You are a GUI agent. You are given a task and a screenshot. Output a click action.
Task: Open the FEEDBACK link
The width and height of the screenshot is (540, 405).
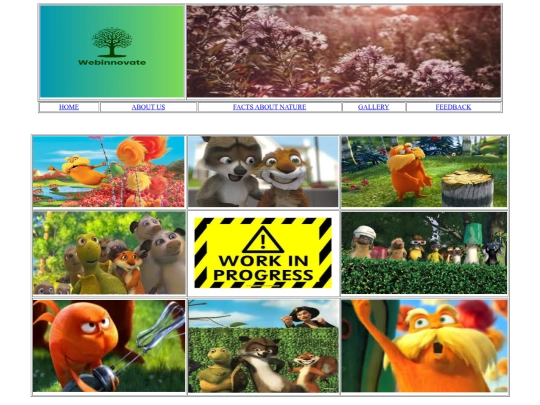pyautogui.click(x=454, y=107)
